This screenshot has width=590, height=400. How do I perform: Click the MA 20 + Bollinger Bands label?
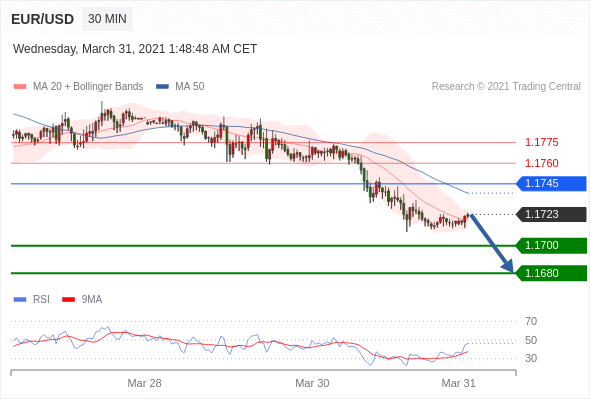[88, 87]
